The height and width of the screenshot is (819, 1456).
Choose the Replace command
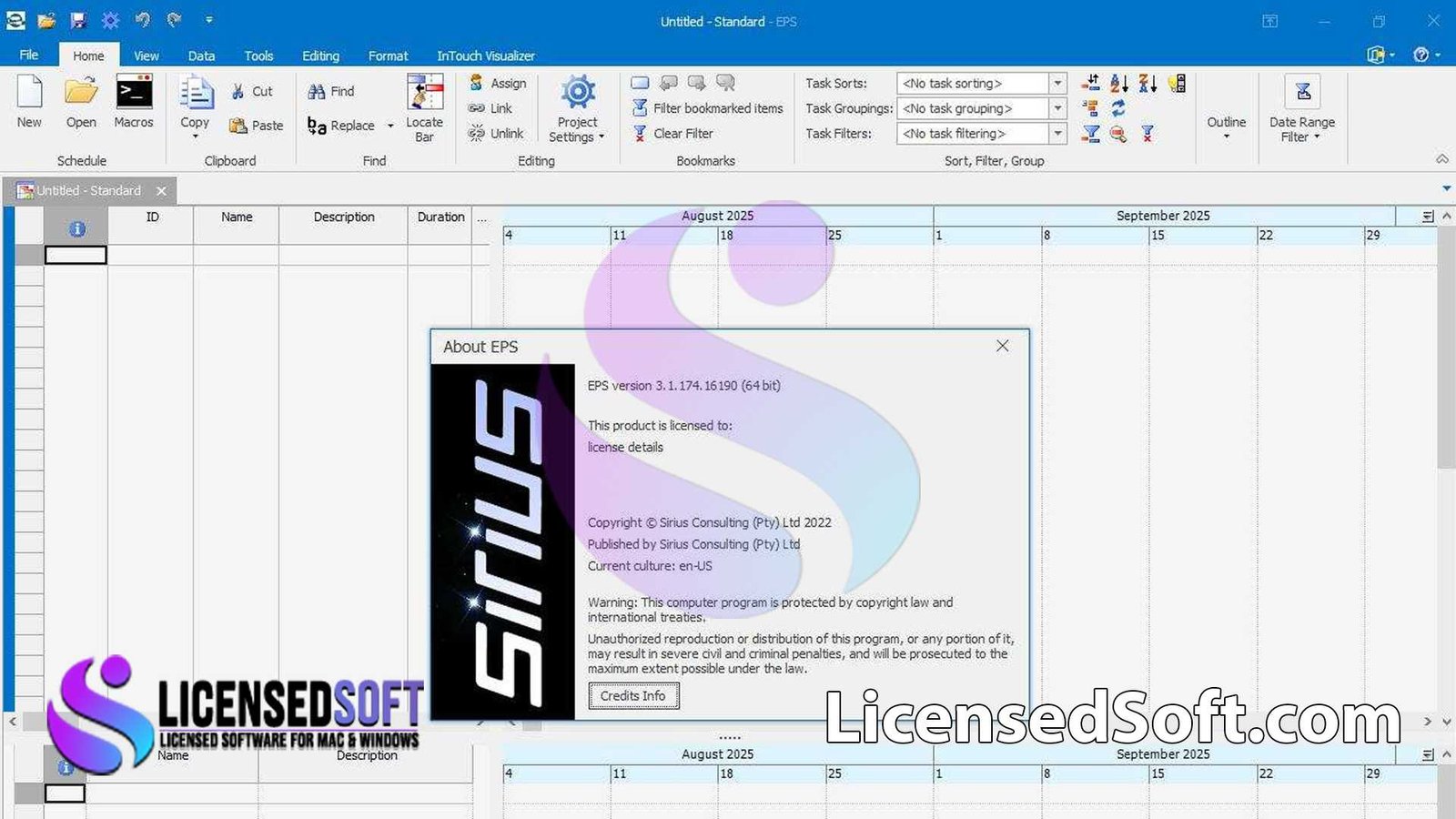341,126
